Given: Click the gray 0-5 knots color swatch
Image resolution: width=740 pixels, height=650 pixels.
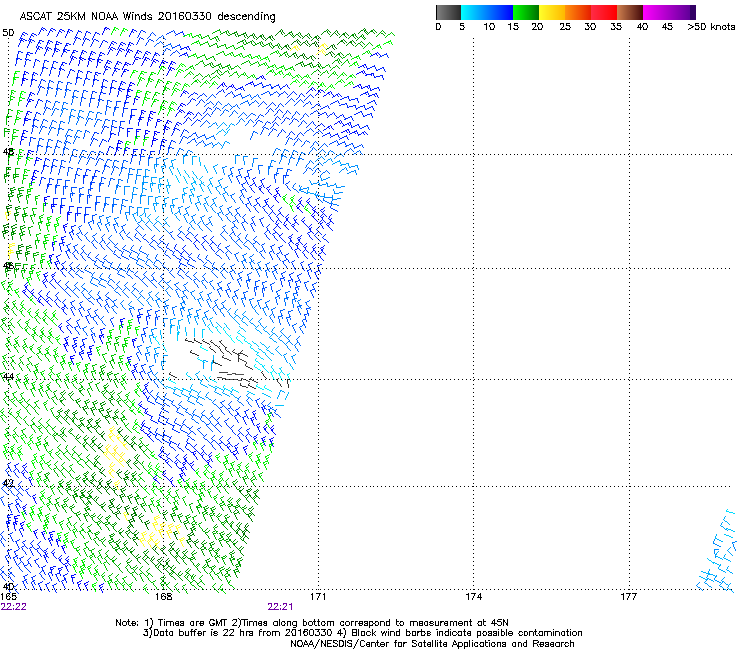Looking at the screenshot, I should 448,12.
